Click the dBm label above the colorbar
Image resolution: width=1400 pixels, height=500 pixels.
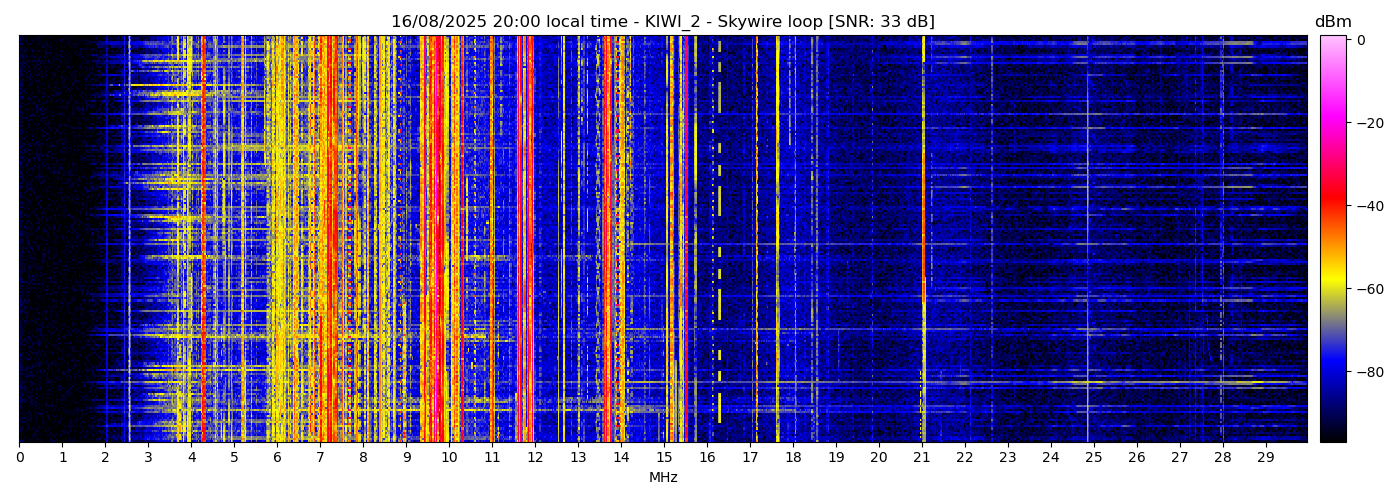click(x=1332, y=22)
